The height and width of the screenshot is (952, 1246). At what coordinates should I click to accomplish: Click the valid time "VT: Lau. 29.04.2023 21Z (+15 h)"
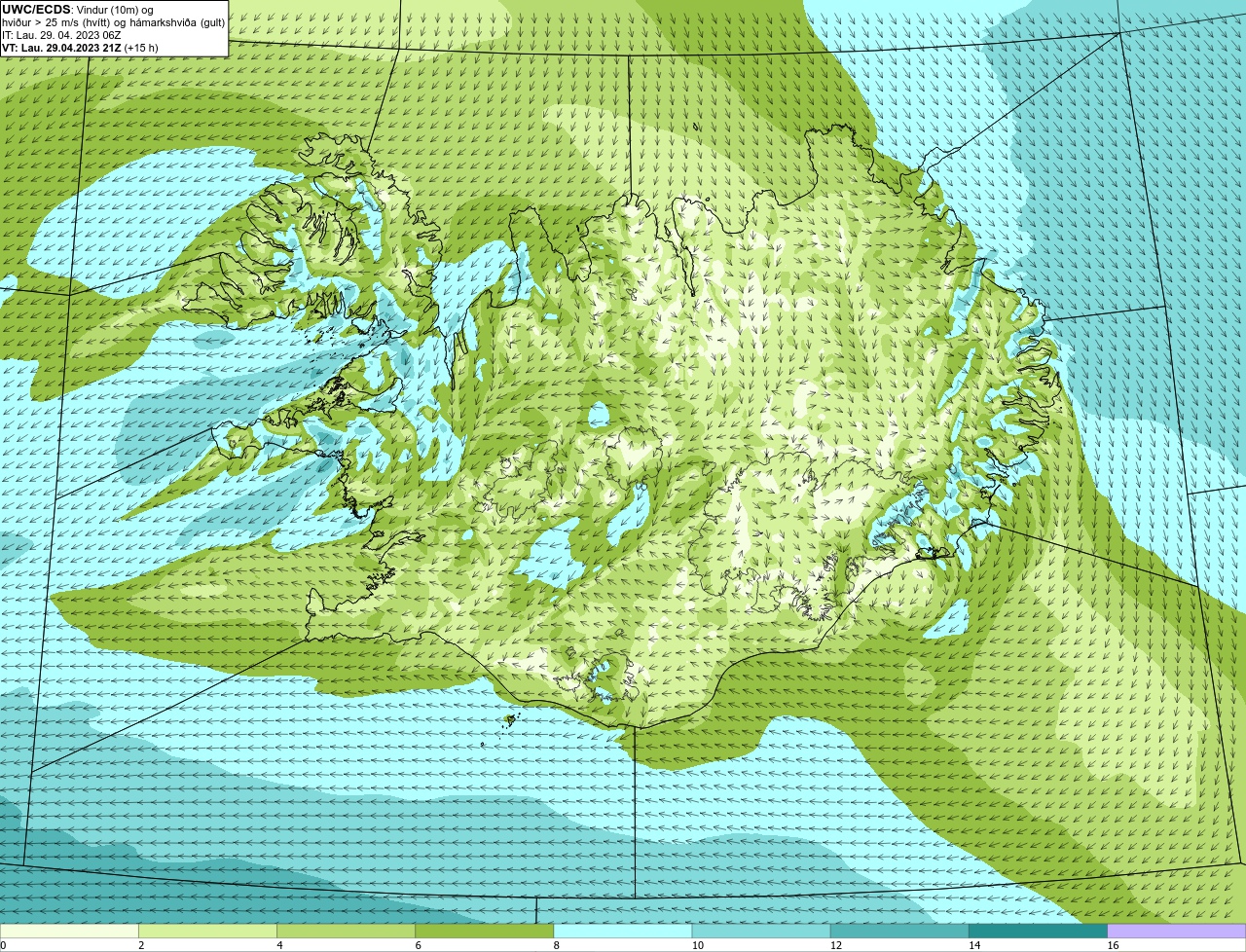(80, 48)
